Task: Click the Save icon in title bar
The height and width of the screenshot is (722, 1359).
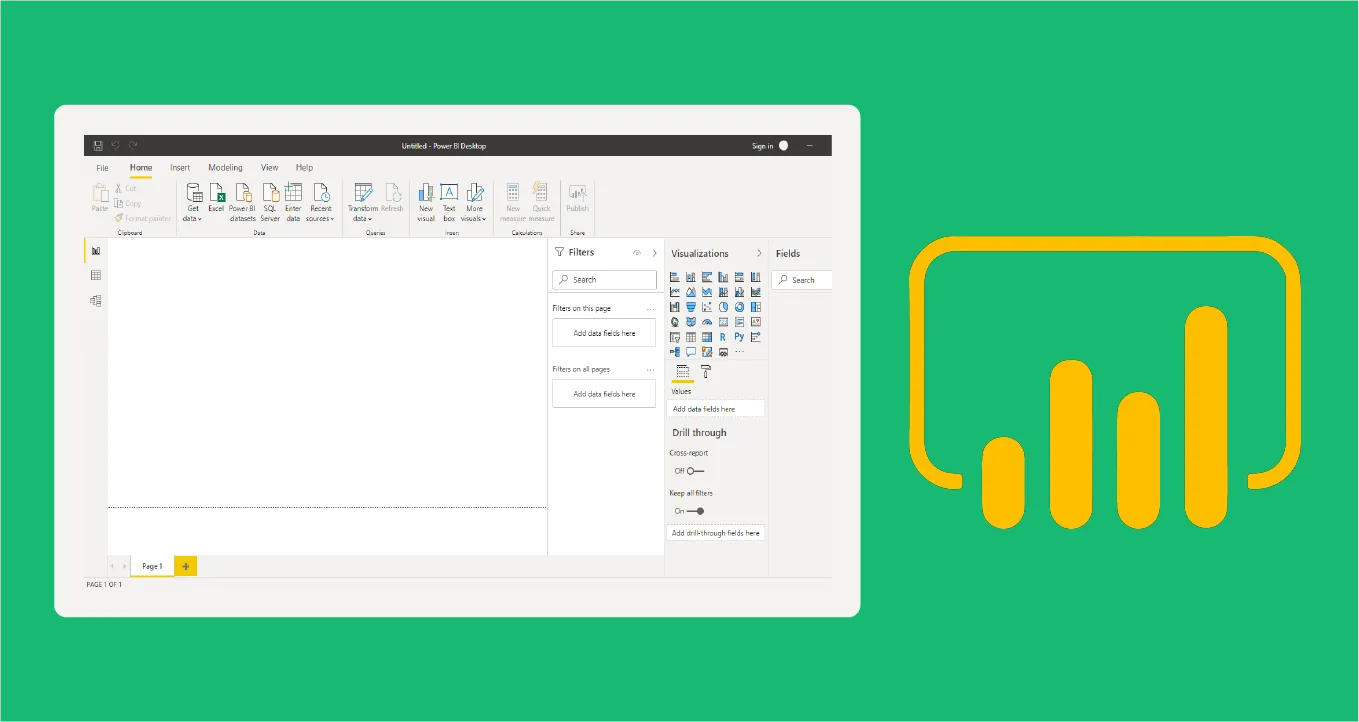Action: click(98, 145)
